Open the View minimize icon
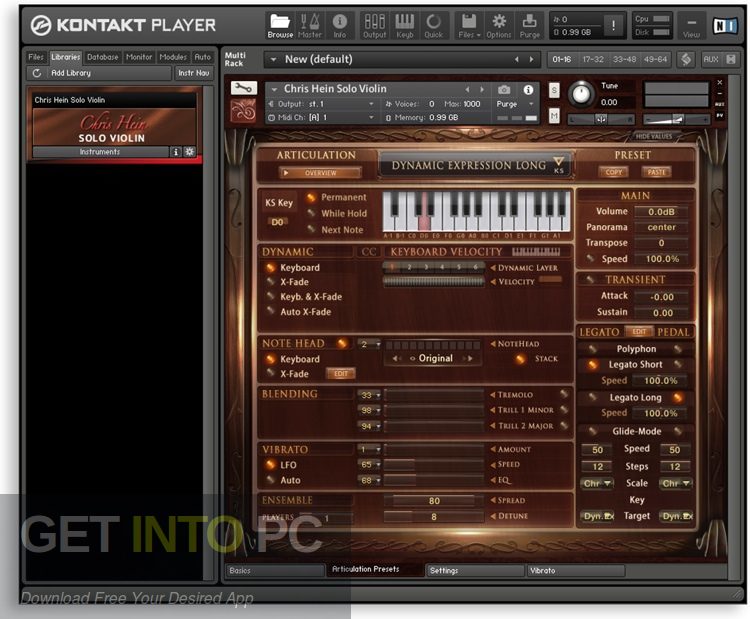750x619 pixels. click(691, 27)
